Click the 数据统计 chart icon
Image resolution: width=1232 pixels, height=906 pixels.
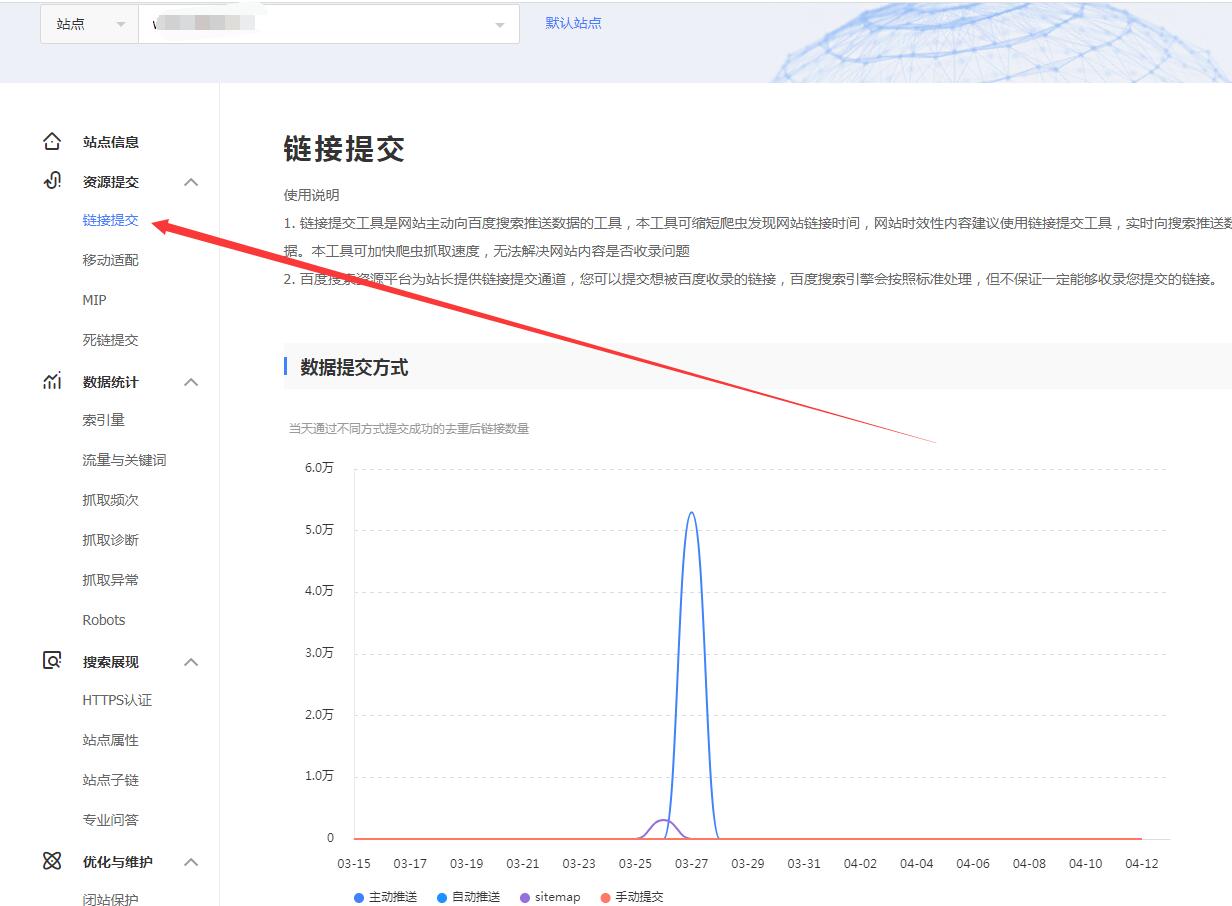[52, 381]
